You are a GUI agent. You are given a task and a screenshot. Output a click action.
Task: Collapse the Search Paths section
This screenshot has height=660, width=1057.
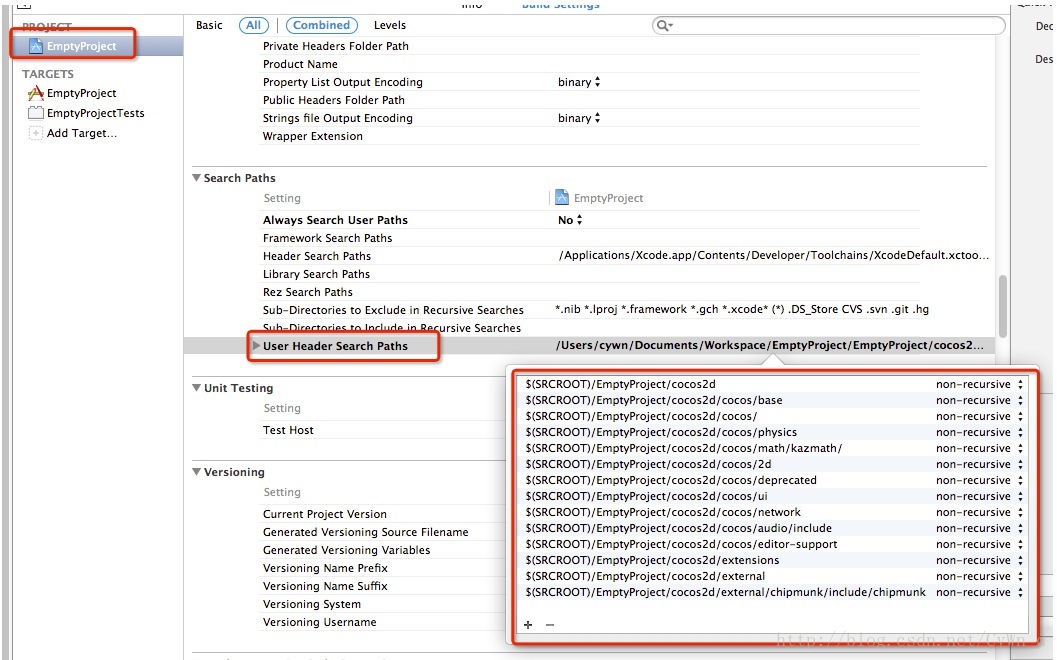coord(197,178)
